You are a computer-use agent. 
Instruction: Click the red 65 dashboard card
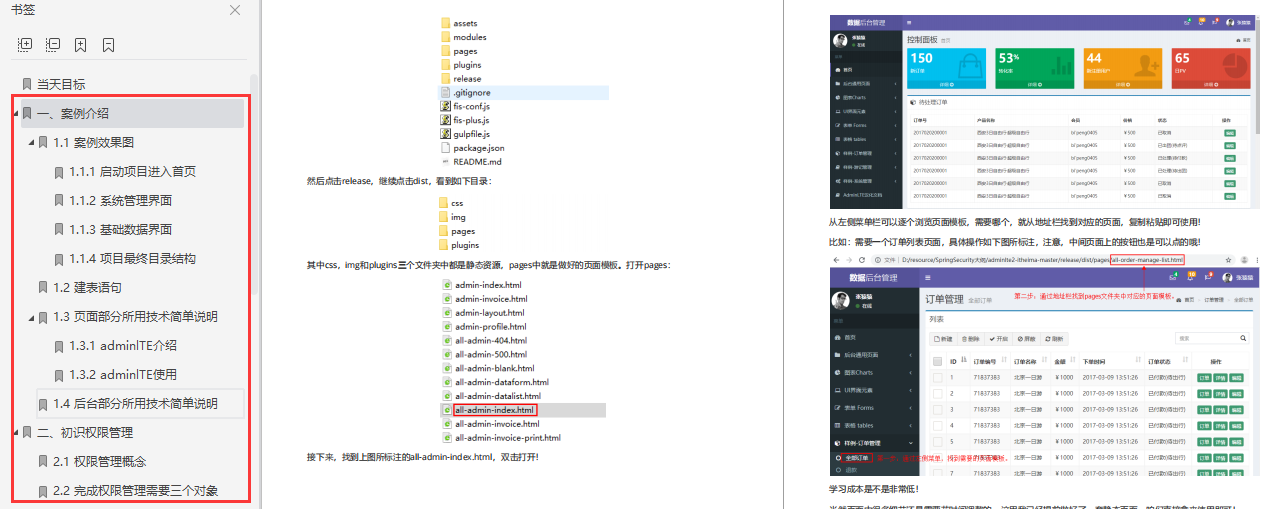1211,70
